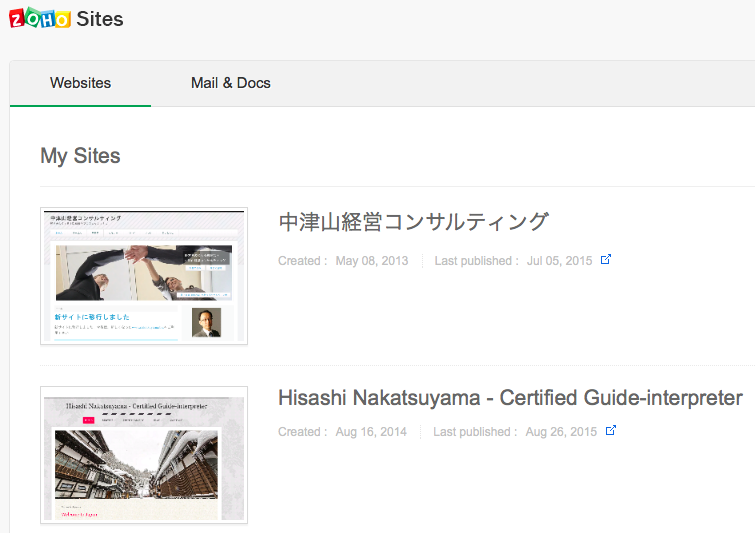The height and width of the screenshot is (533, 755).
Task: Click the Created Aug 16, 2014 date
Action: pyautogui.click(x=371, y=432)
